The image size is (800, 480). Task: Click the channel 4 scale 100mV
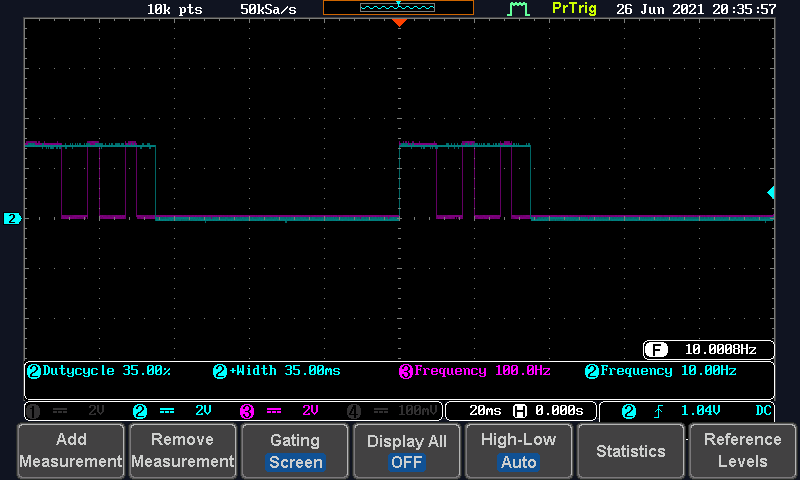click(418, 411)
